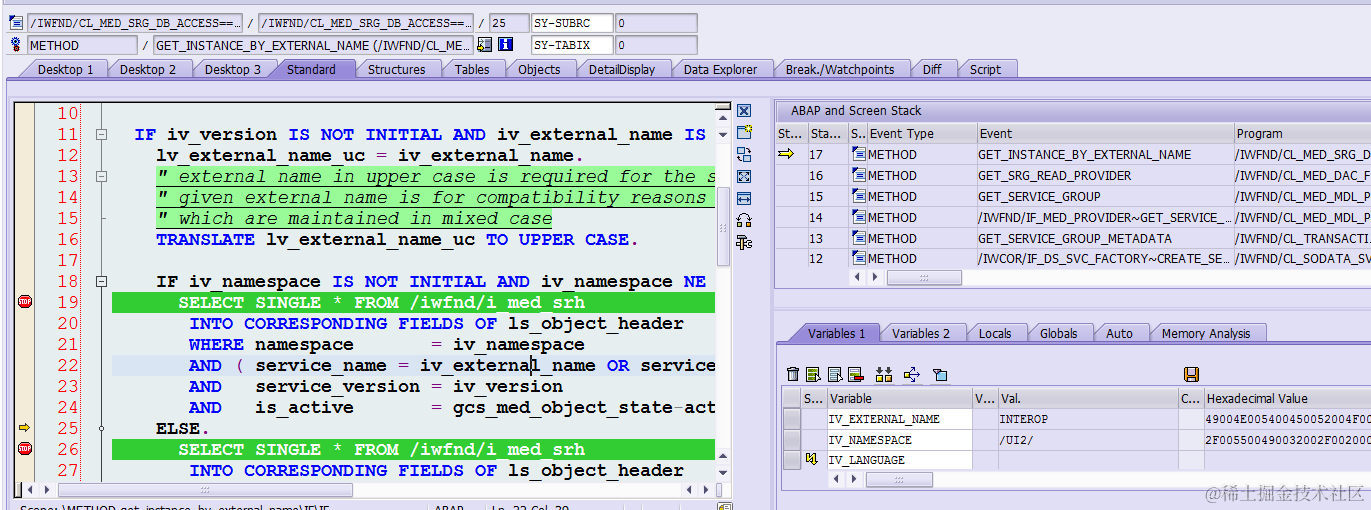The width and height of the screenshot is (1371, 510).
Task: Switch to Variables 2 tab
Action: click(x=921, y=333)
